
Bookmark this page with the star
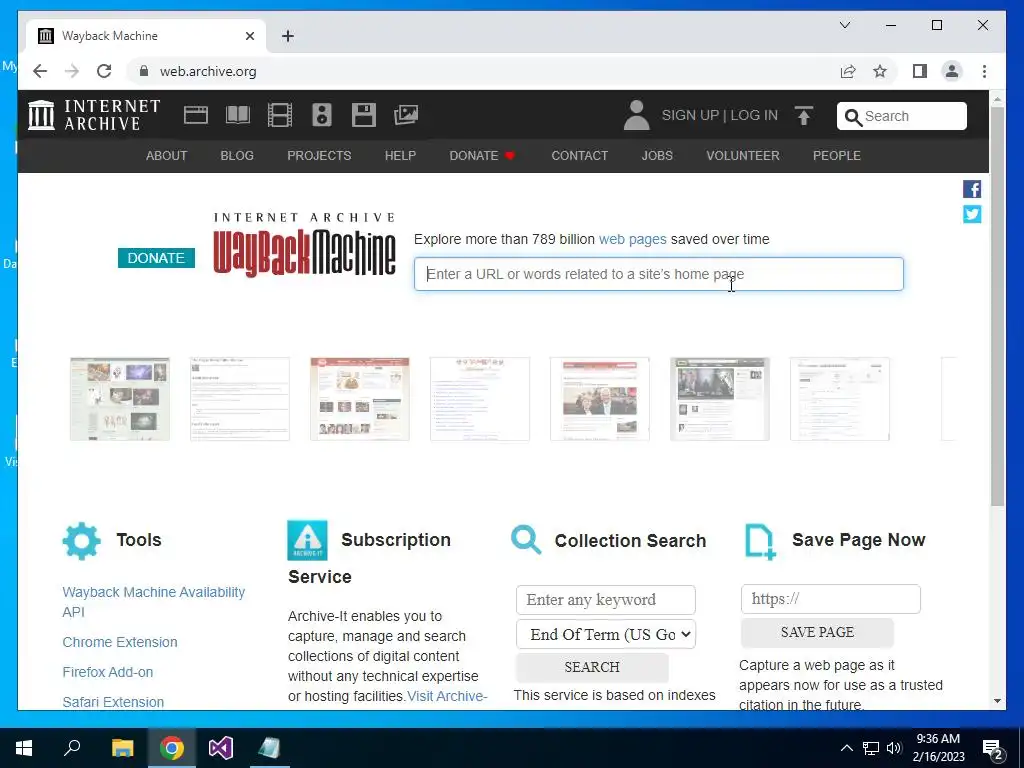[x=880, y=71]
